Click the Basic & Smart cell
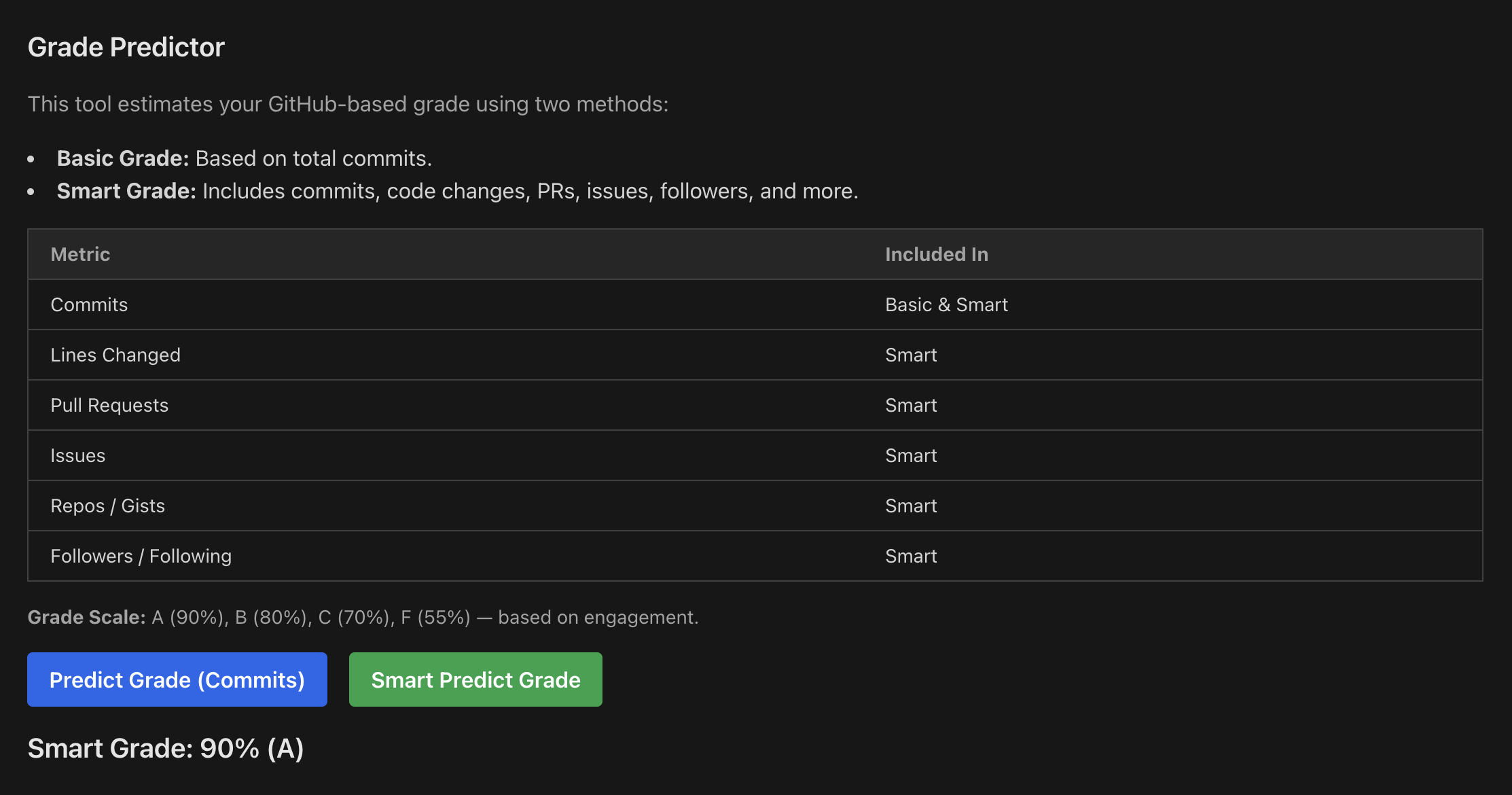This screenshot has width=1512, height=795. click(x=946, y=304)
